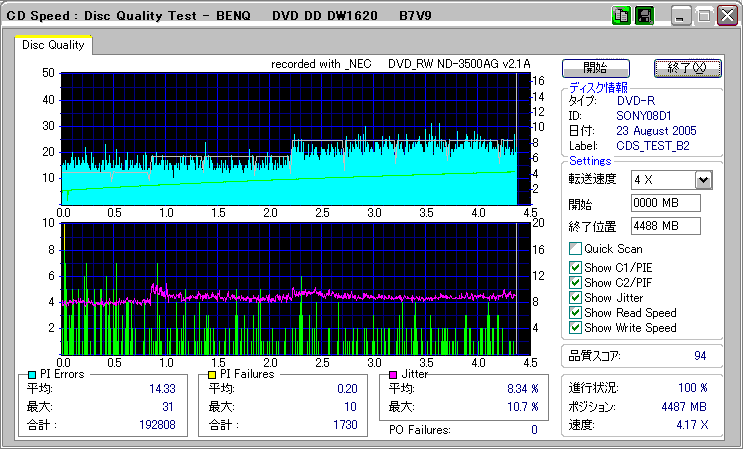Click the cyan PI Errors legend swatch
This screenshot has width=743, height=449.
(32, 374)
